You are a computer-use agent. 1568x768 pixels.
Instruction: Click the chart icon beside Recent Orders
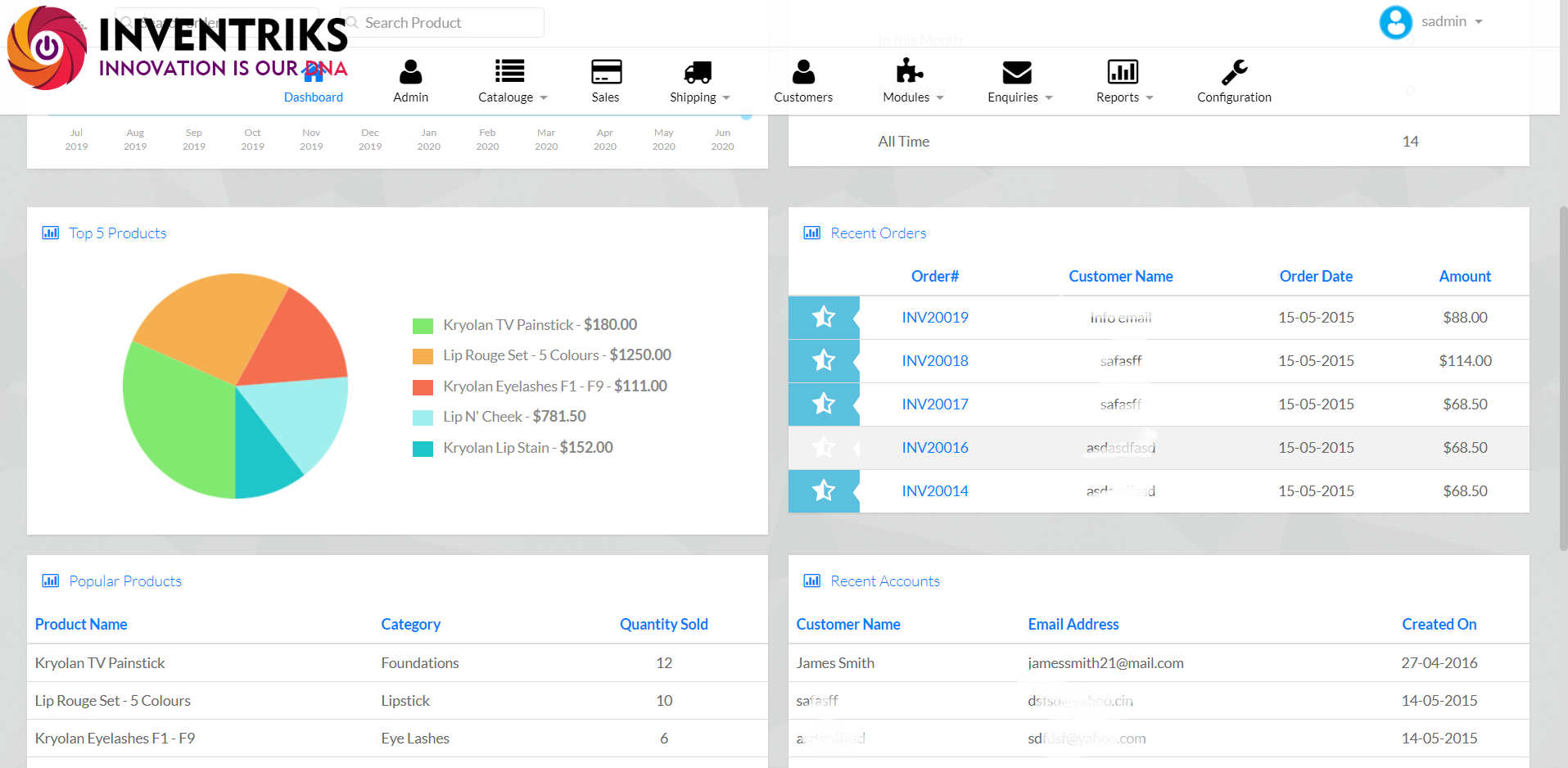point(812,233)
